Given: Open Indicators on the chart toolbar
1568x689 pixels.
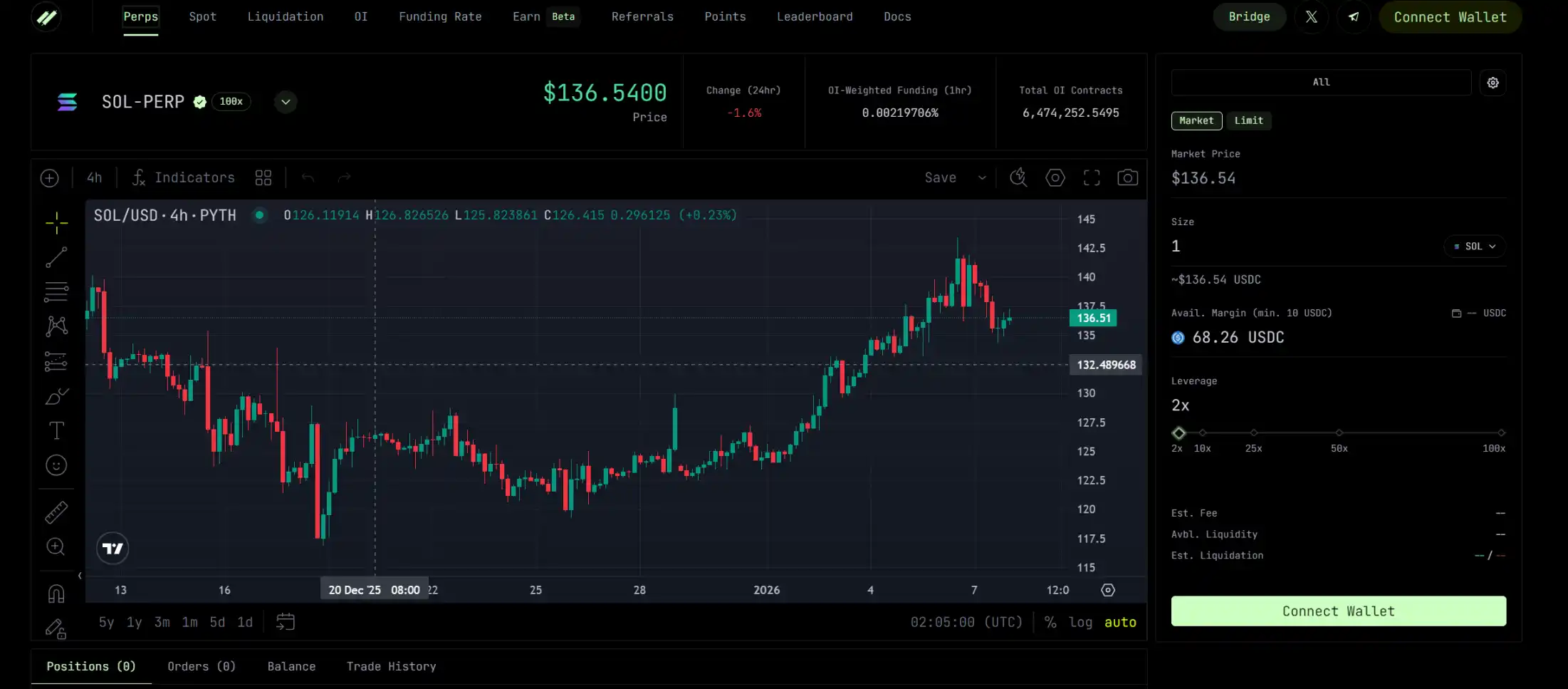Looking at the screenshot, I should (183, 177).
